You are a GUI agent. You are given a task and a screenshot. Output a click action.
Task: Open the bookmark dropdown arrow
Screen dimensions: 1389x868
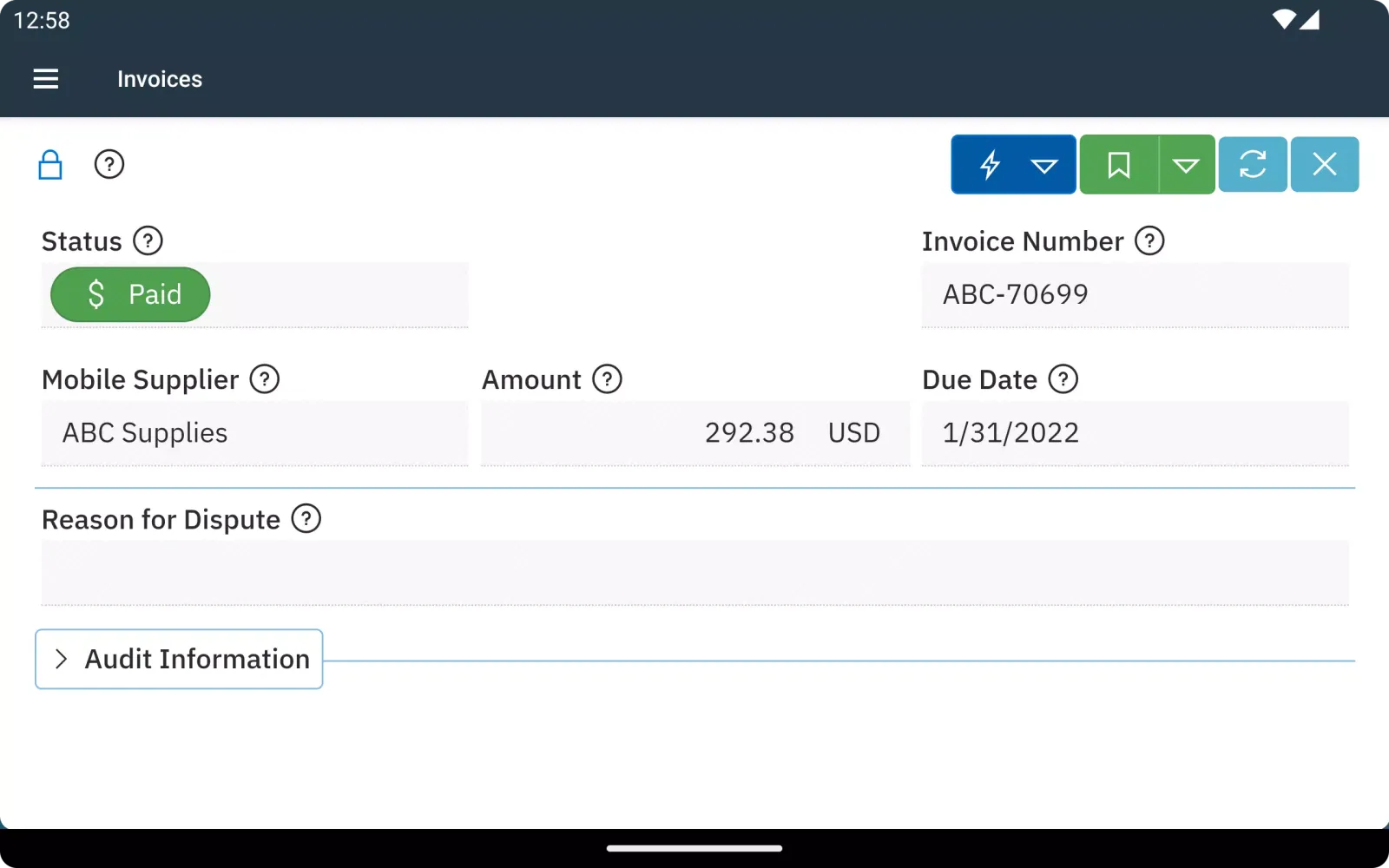point(1186,165)
